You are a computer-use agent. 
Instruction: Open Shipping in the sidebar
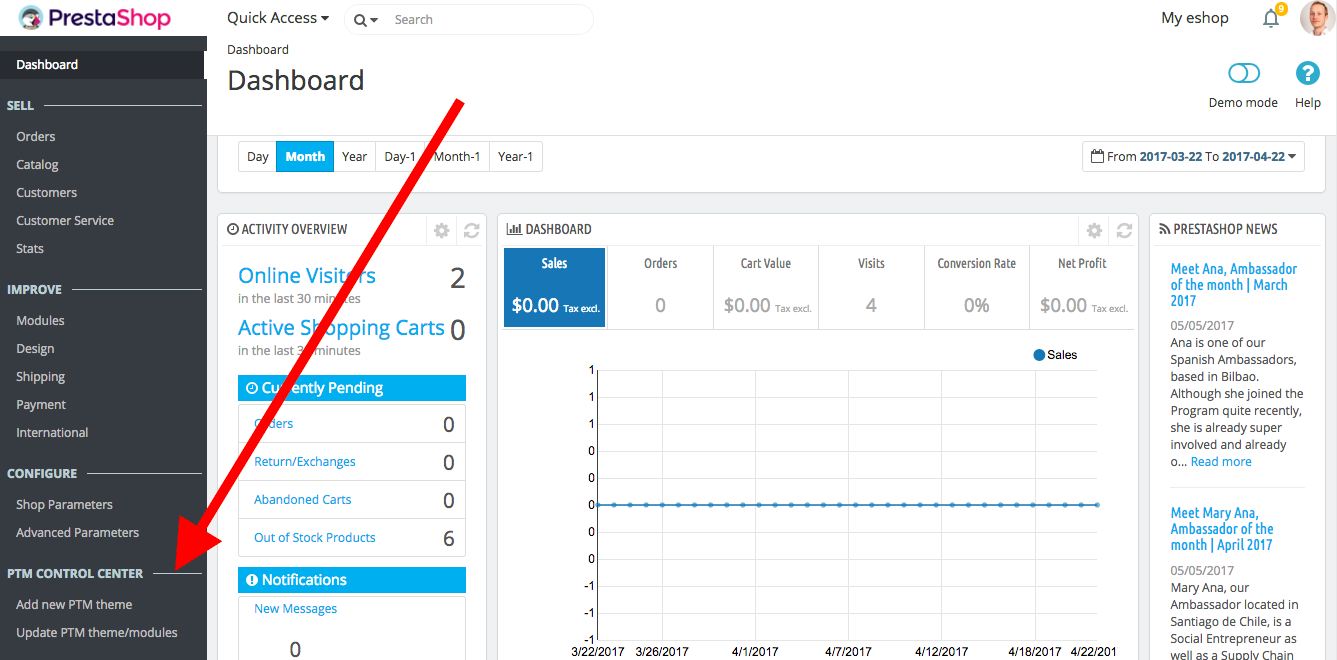click(x=40, y=376)
